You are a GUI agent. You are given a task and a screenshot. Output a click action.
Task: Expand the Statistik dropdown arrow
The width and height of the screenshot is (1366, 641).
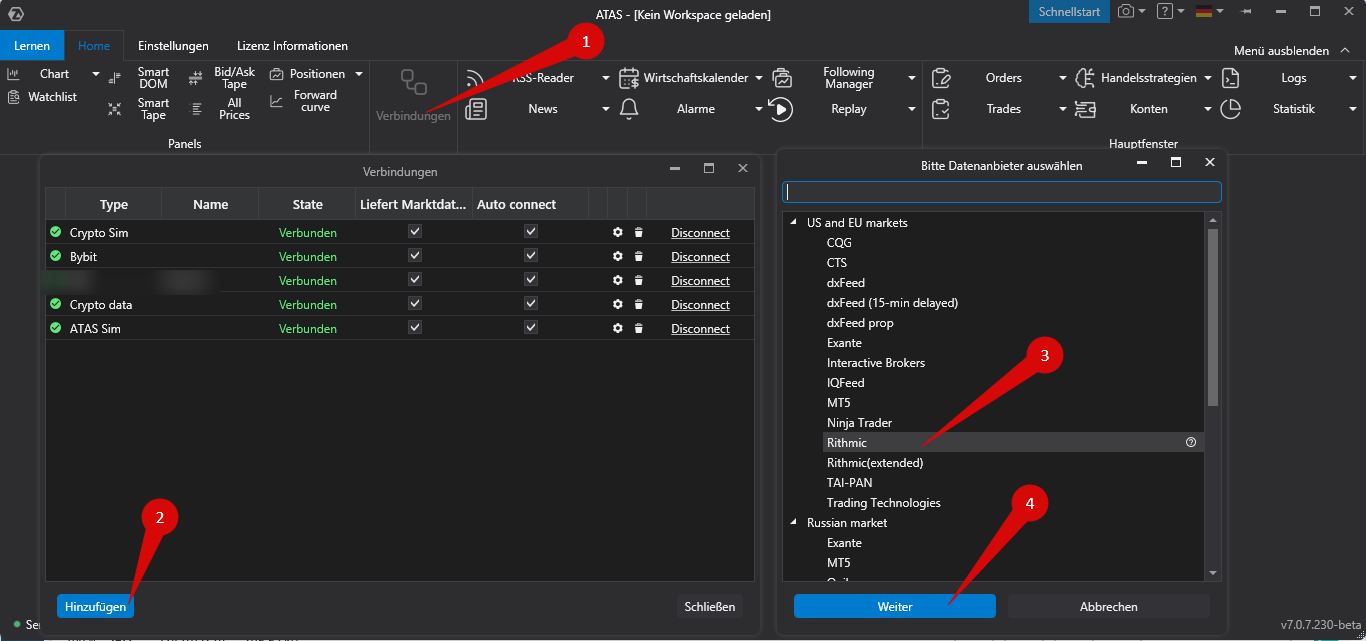click(1353, 109)
